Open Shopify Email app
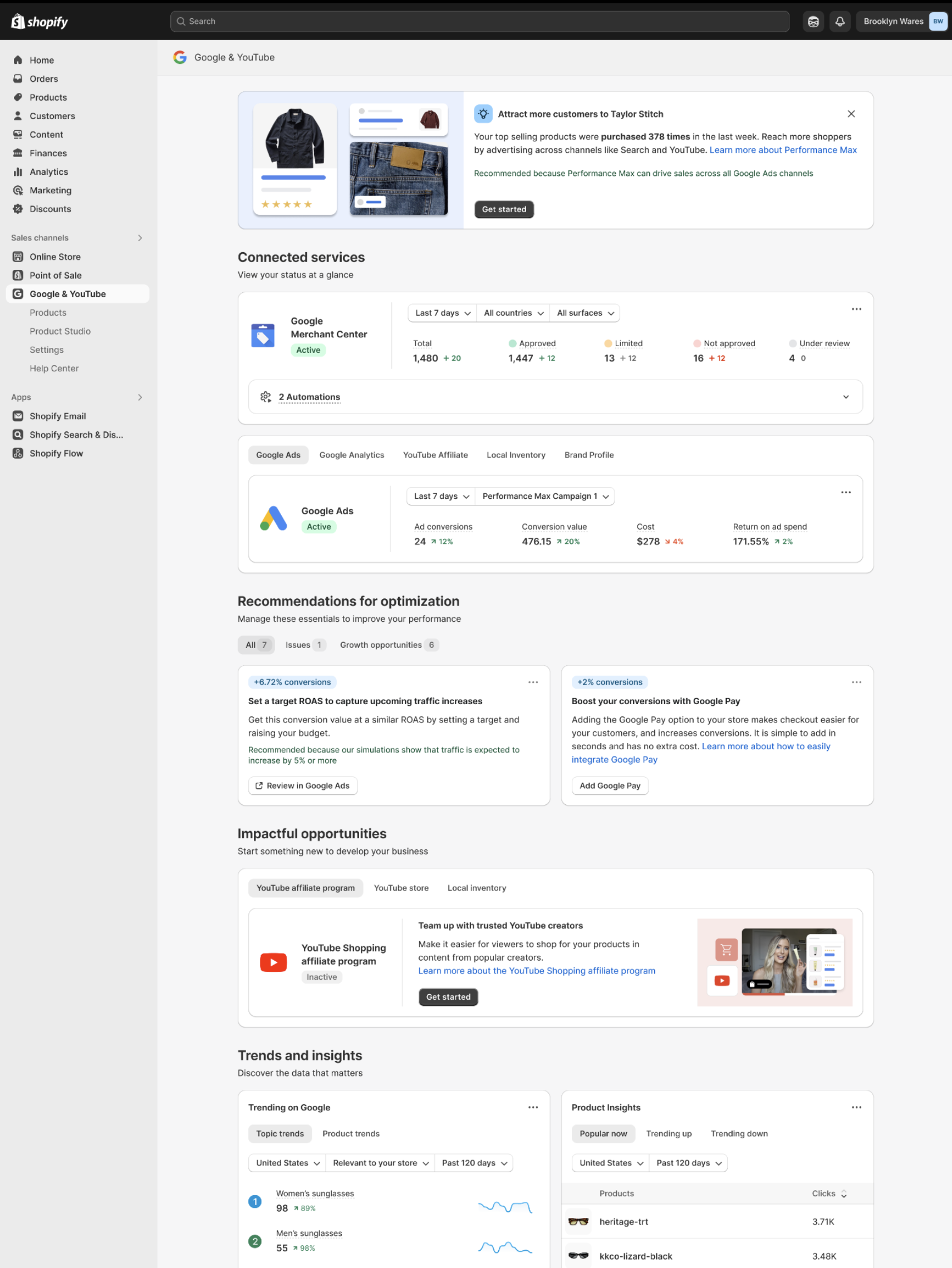The width and height of the screenshot is (952, 1268). (x=57, y=416)
